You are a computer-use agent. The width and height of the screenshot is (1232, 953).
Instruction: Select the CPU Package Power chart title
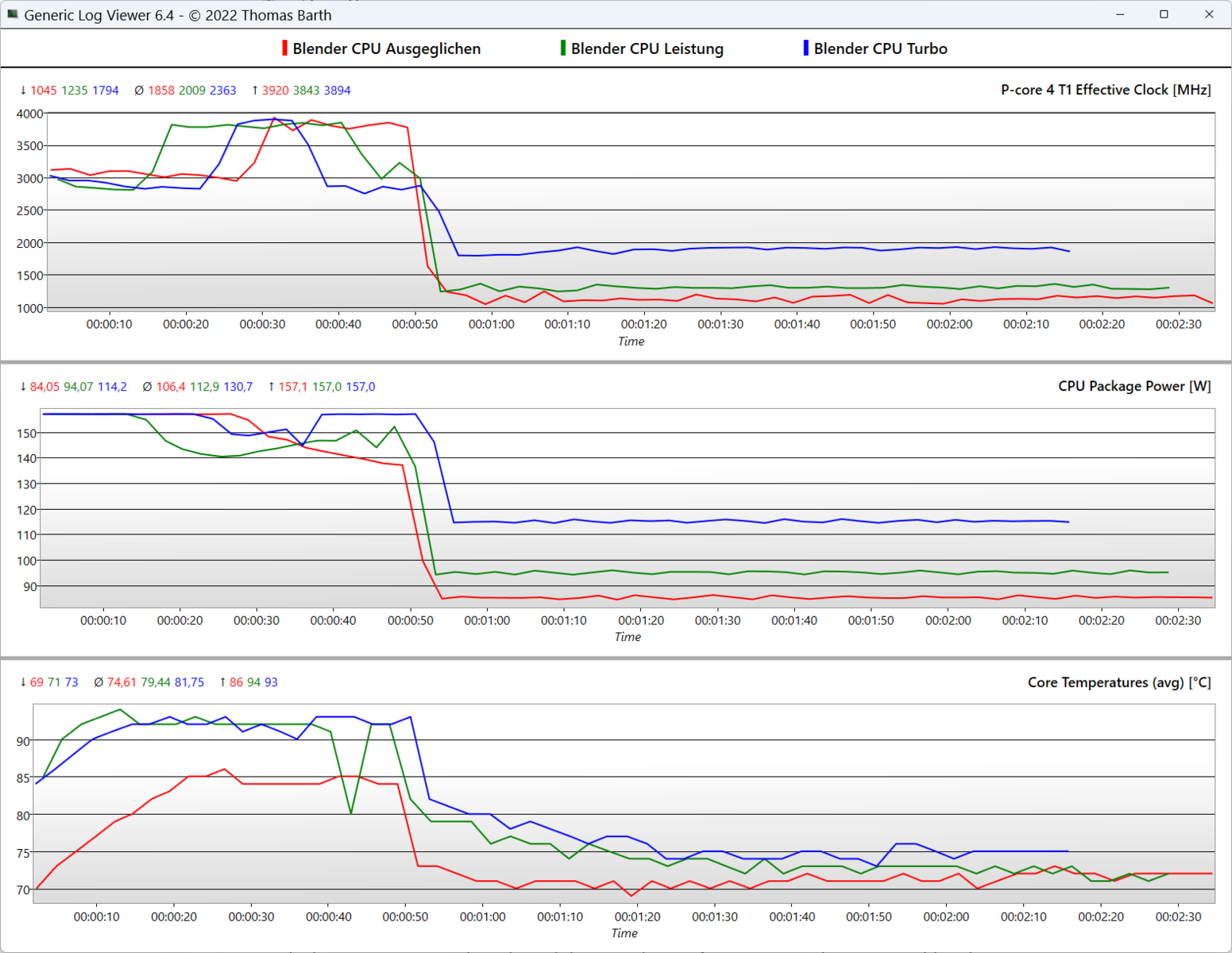[1134, 386]
